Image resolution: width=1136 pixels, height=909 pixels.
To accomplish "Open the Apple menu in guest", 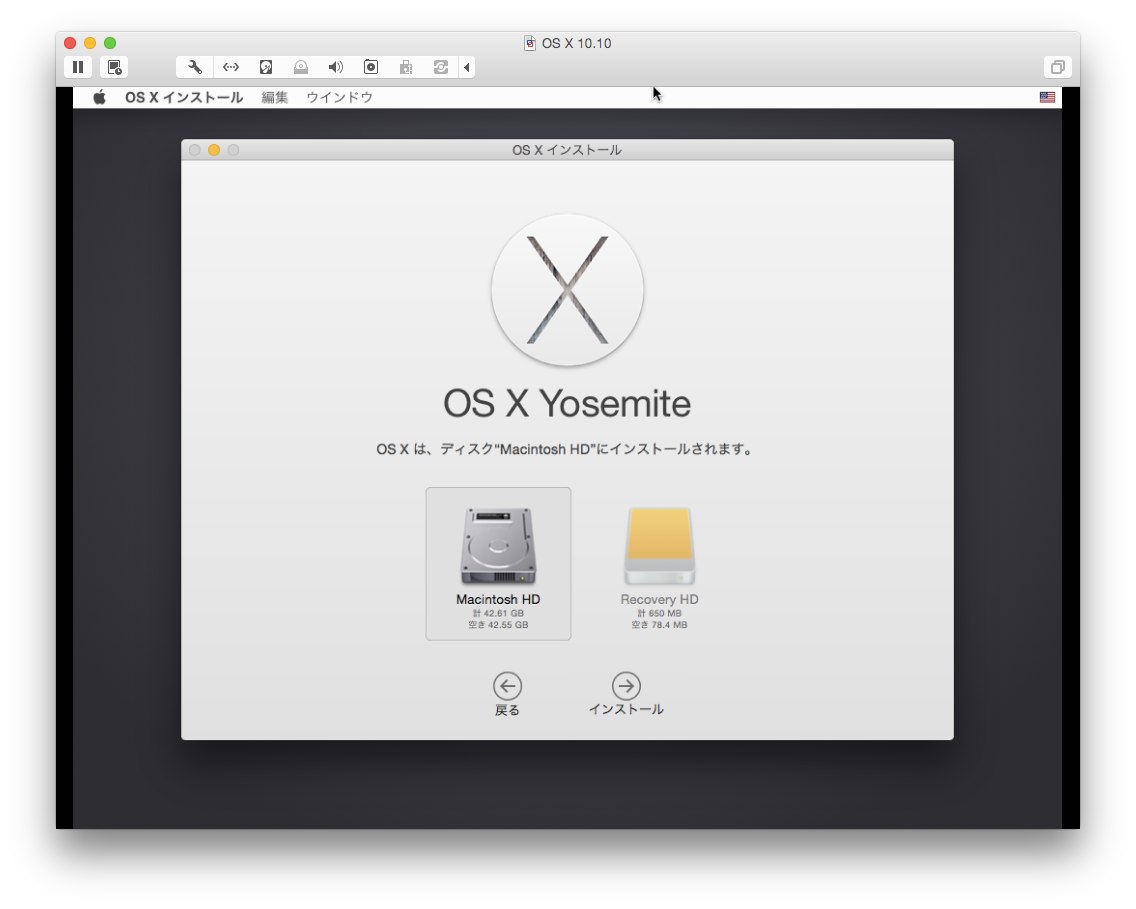I will click(99, 97).
